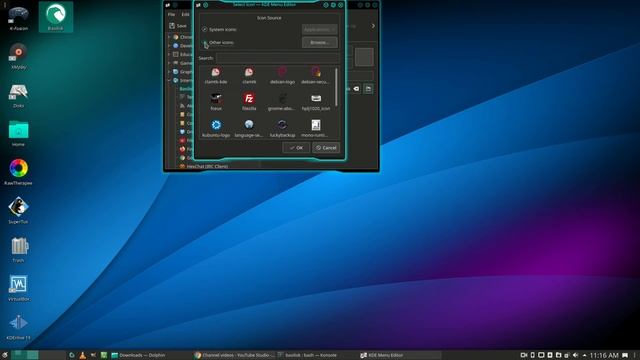This screenshot has height=360, width=640.
Task: Choose the Other icons radio button
Action: tap(218, 42)
